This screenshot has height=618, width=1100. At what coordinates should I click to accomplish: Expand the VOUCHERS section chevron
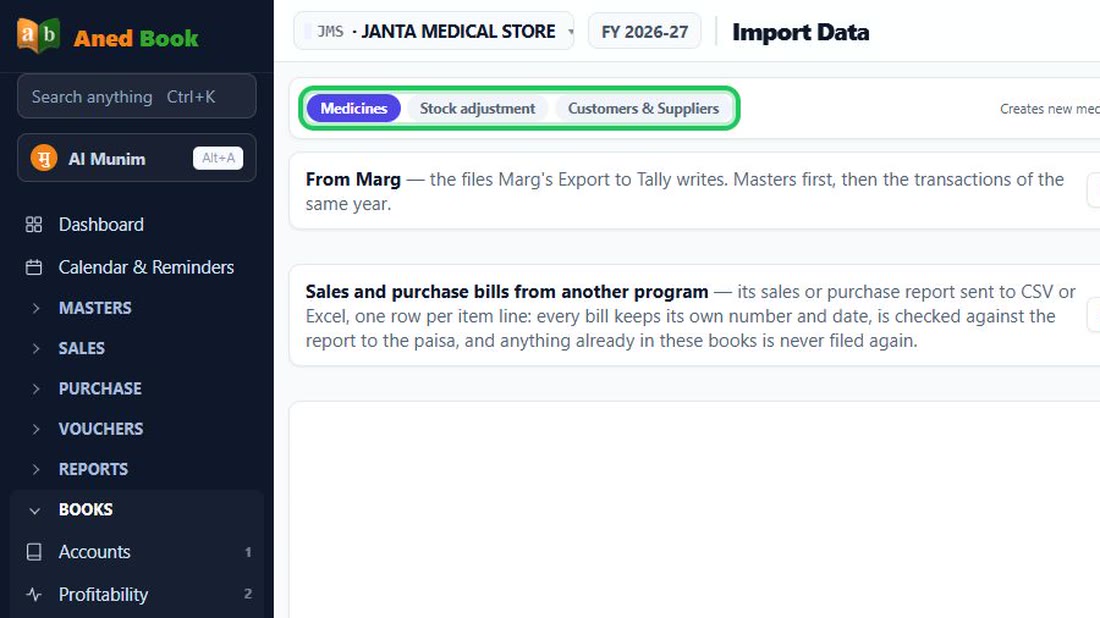(36, 429)
